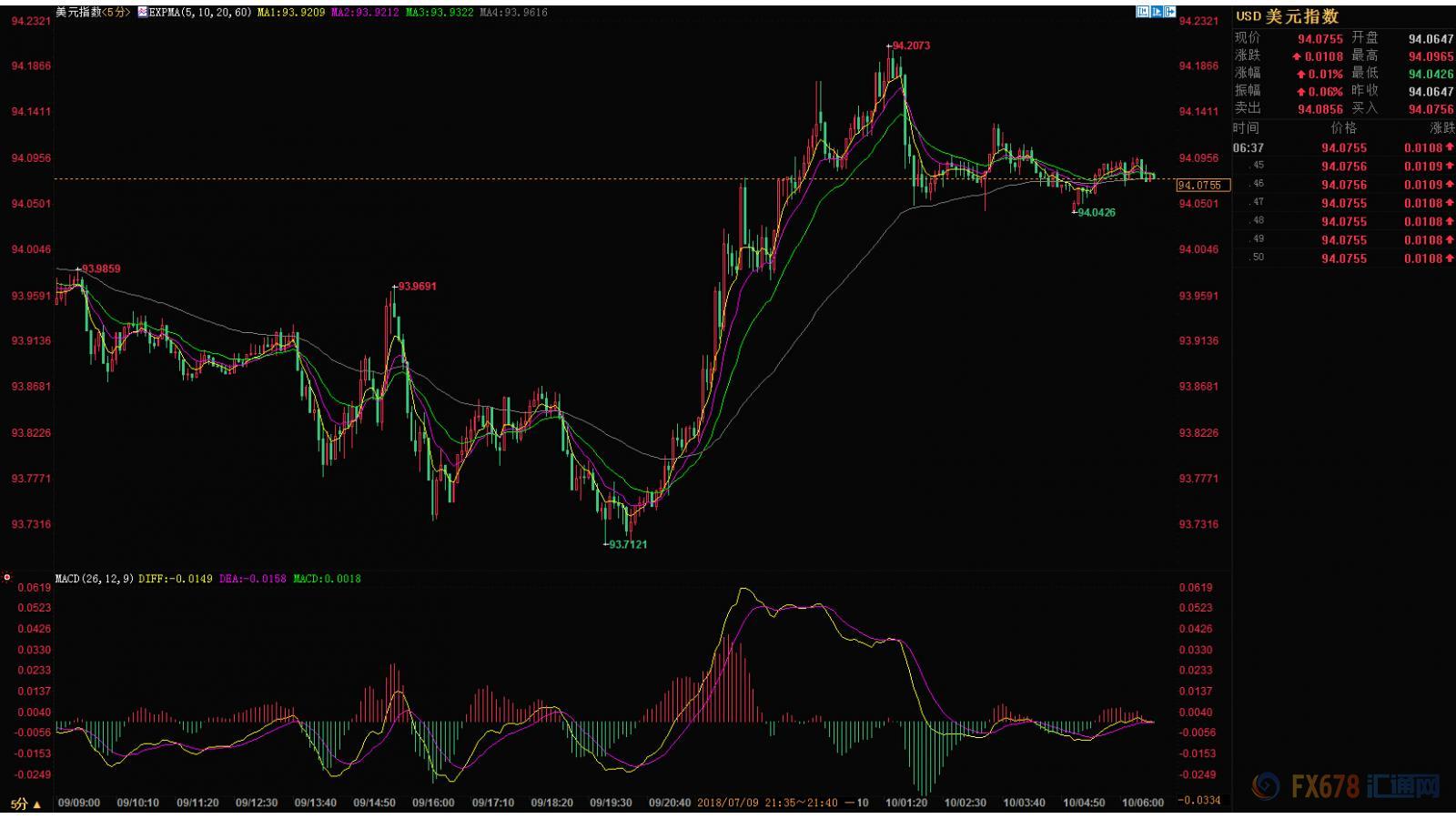The height and width of the screenshot is (819, 1456).
Task: Click the 振幅 0.06% value
Action: pyautogui.click(x=1319, y=92)
